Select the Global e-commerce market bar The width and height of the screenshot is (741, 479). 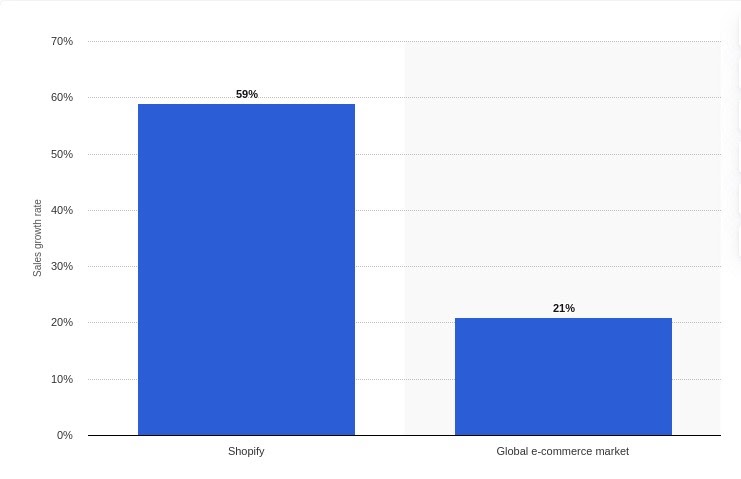tap(563, 376)
